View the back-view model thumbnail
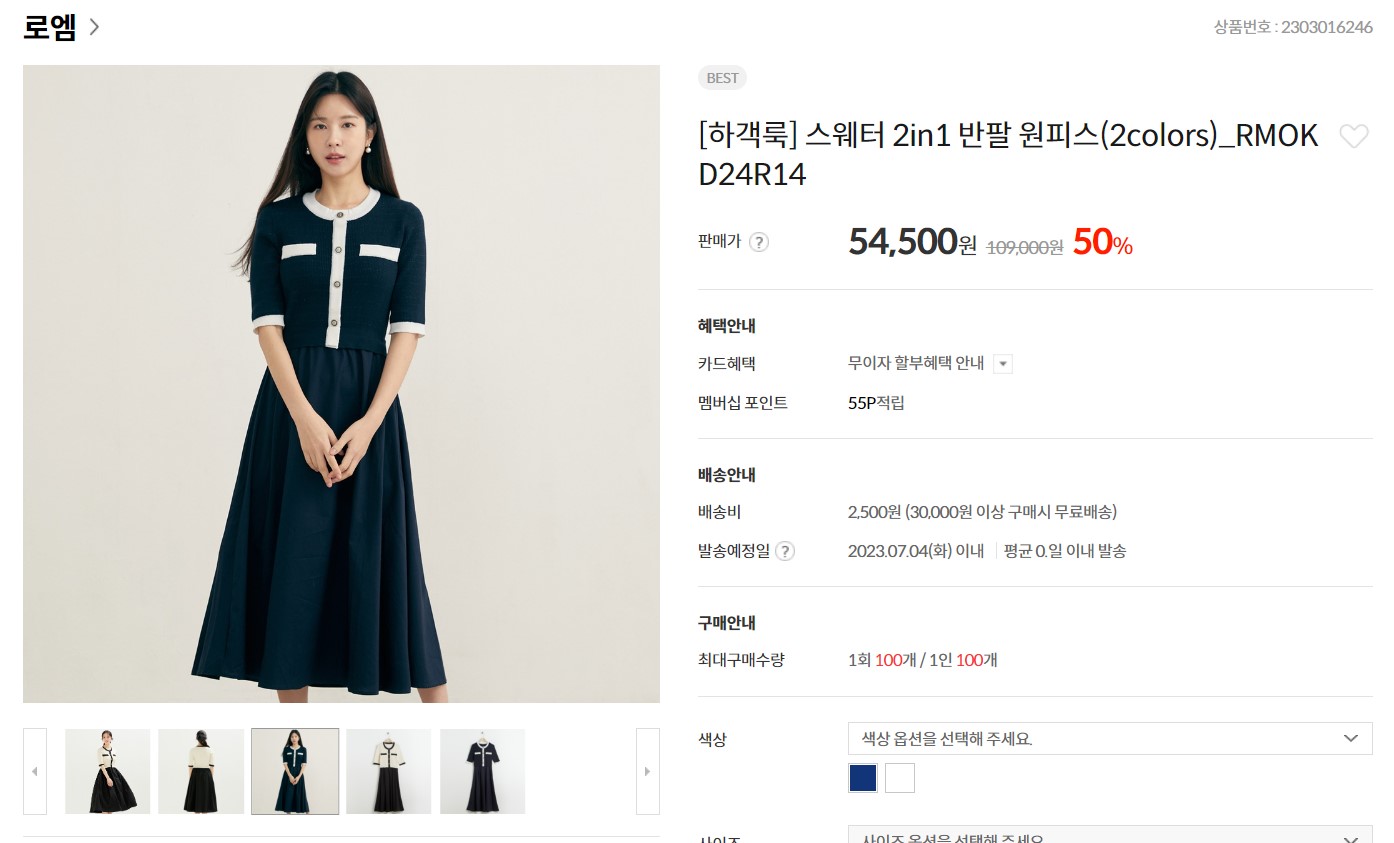1394x843 pixels. point(201,771)
